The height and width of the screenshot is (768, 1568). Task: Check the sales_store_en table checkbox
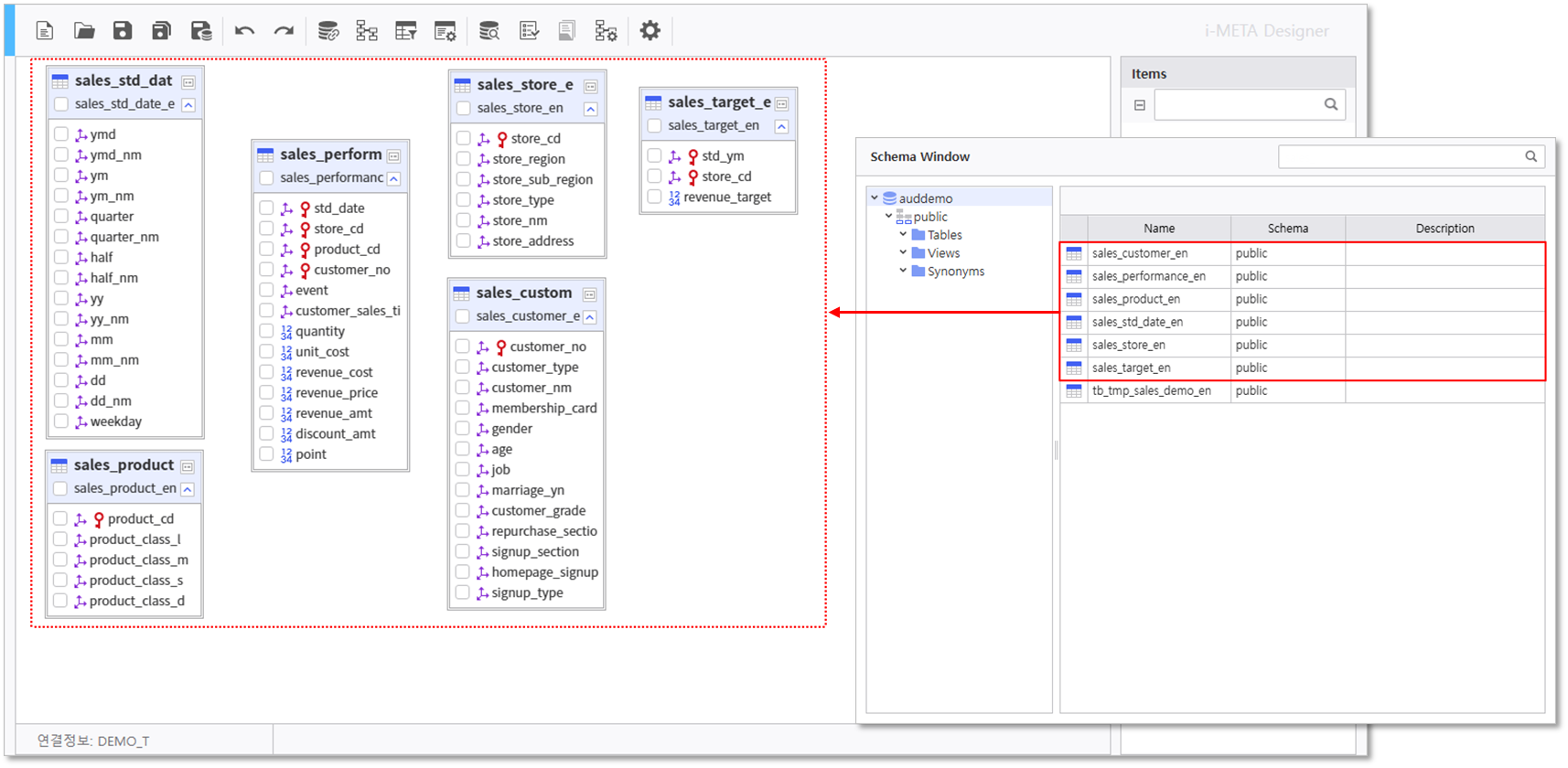(464, 108)
